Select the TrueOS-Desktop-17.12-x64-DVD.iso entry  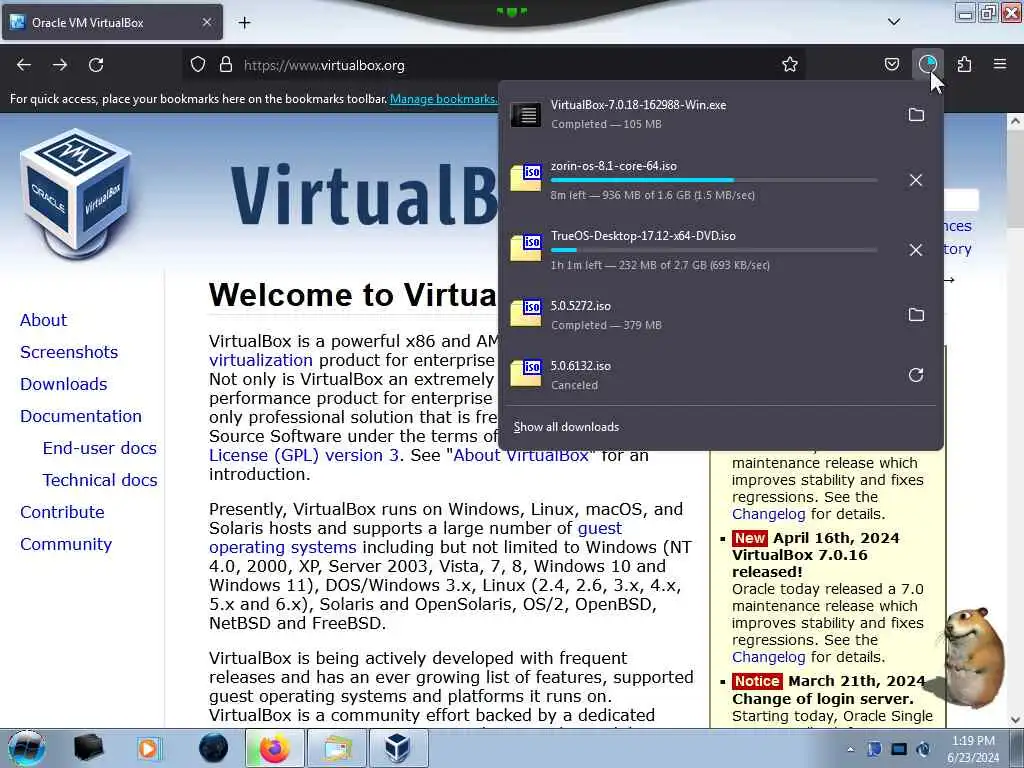(699, 249)
